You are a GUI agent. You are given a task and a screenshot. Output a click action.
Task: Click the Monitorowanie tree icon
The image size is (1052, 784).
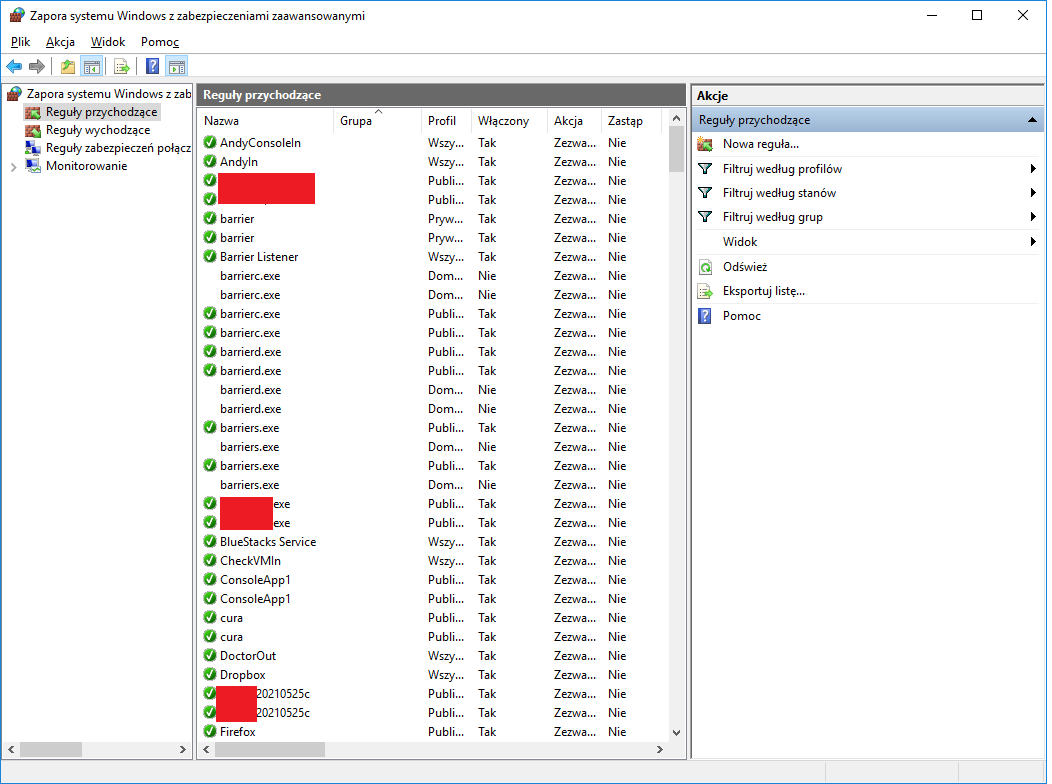click(33, 166)
